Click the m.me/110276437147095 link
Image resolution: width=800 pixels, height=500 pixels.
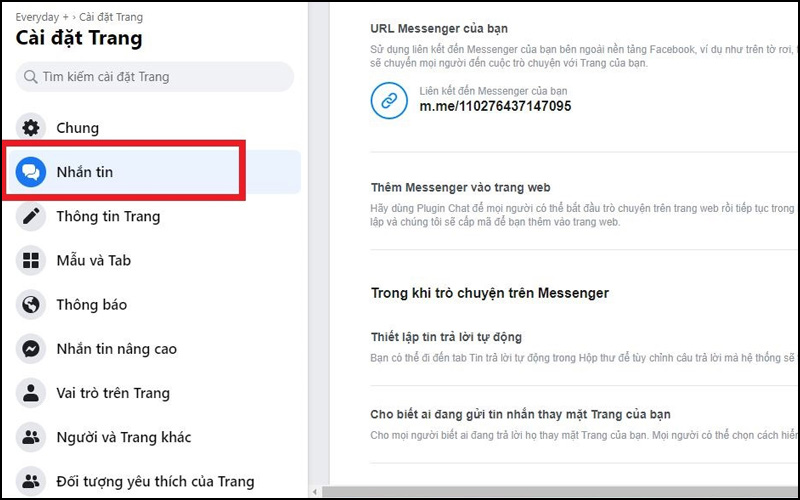495,106
